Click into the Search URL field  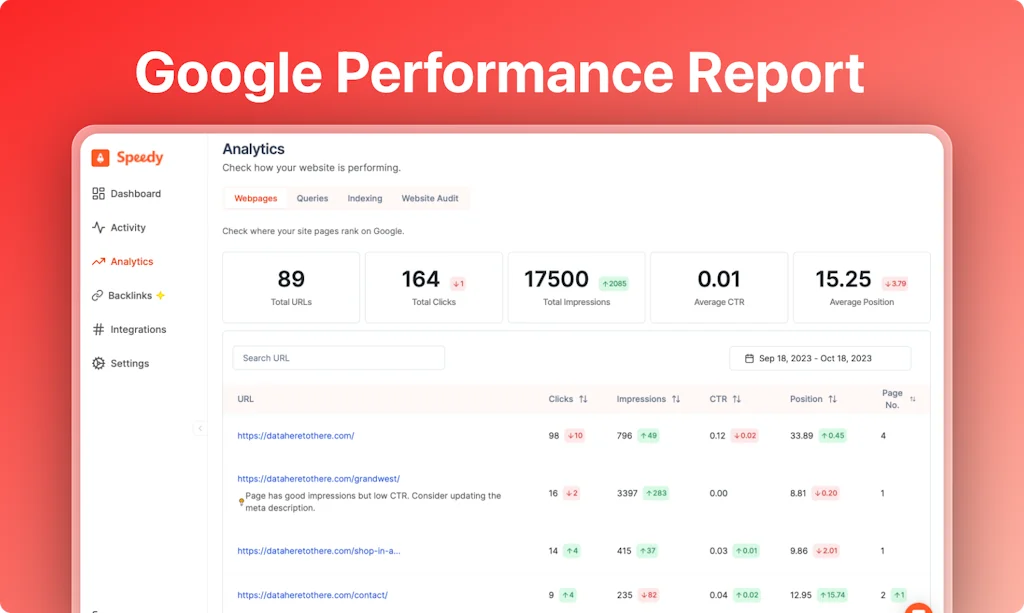point(338,358)
